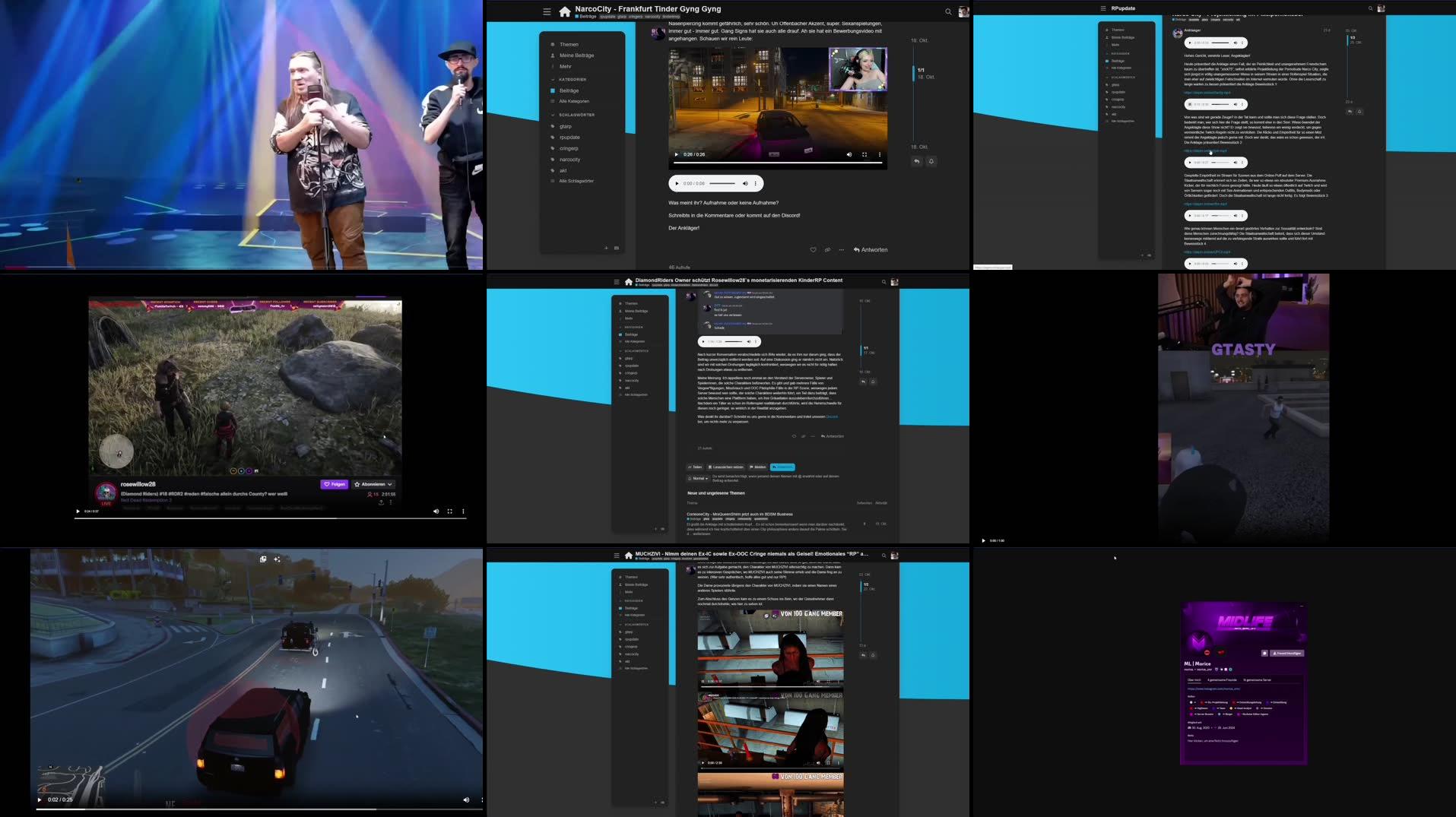Image resolution: width=1456 pixels, height=817 pixels.
Task: Mute the bottom-left car chase video
Action: 466,800
